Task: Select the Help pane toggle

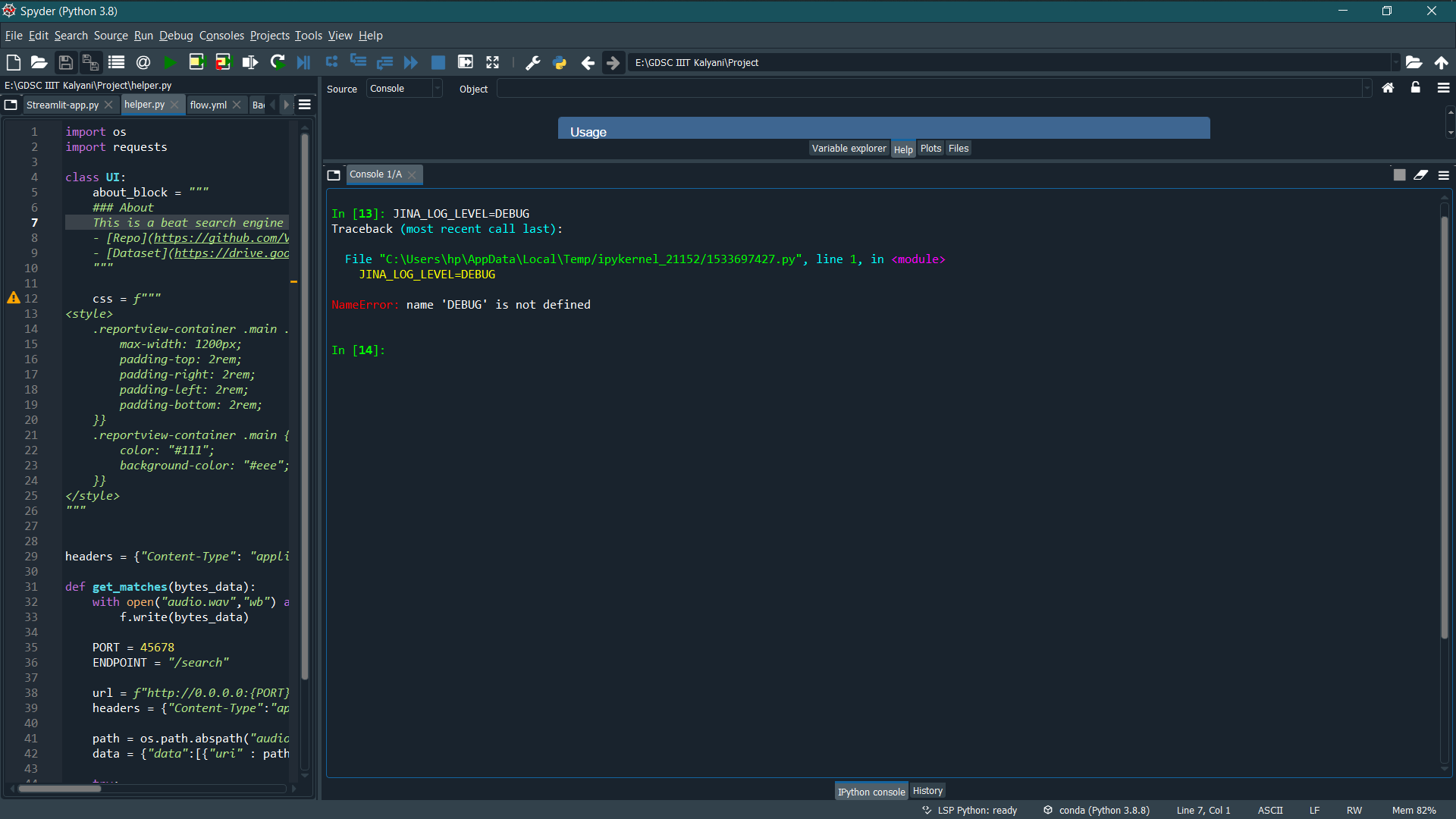Action: 902,149
